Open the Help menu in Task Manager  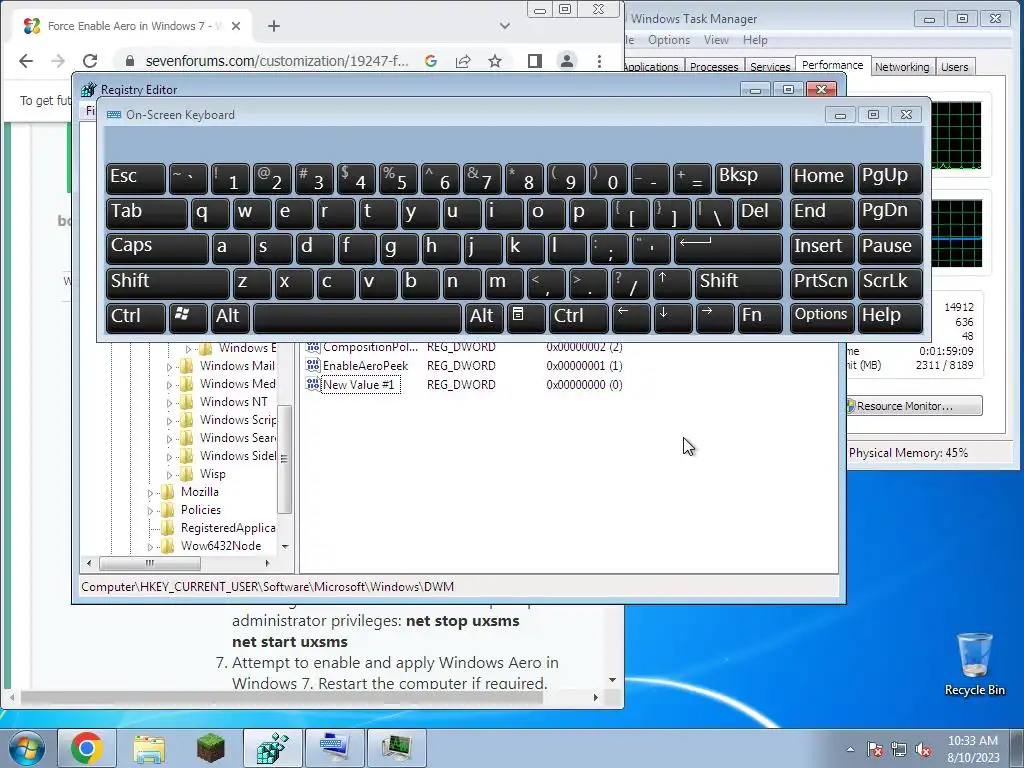pos(755,40)
